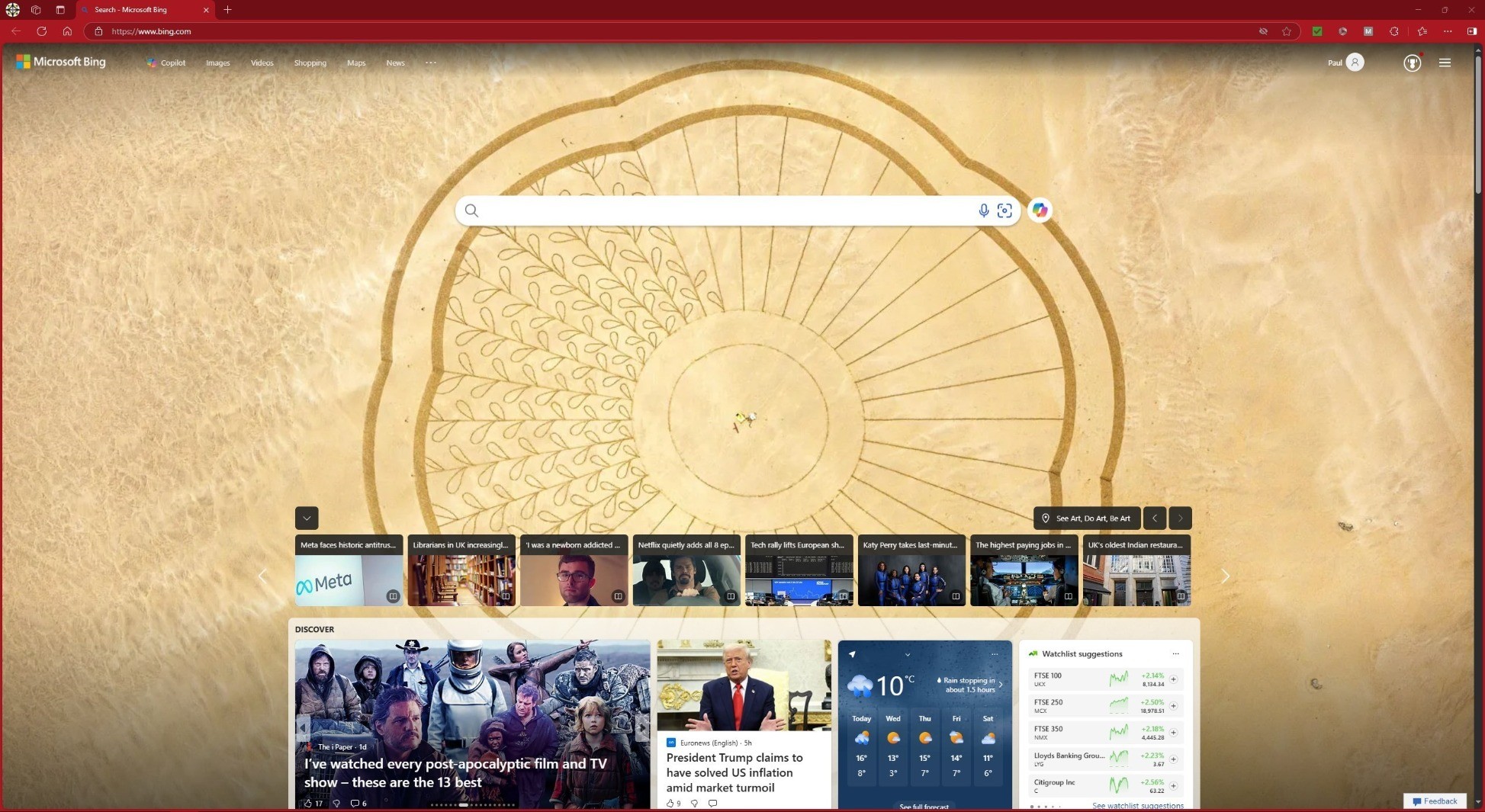Click the green checkmark extension icon
The width and height of the screenshot is (1485, 812).
1317,31
